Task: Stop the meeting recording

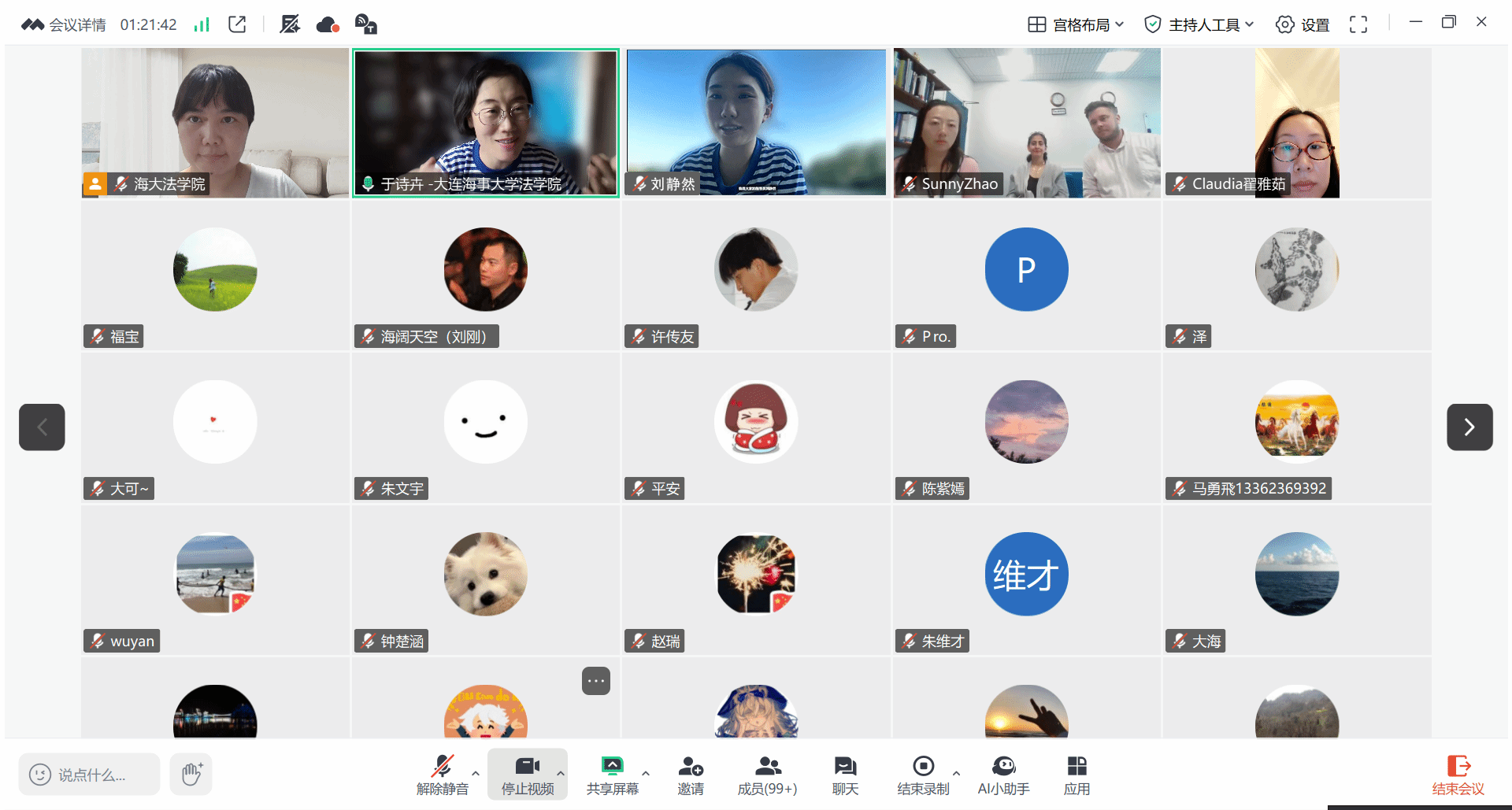Action: tap(923, 775)
